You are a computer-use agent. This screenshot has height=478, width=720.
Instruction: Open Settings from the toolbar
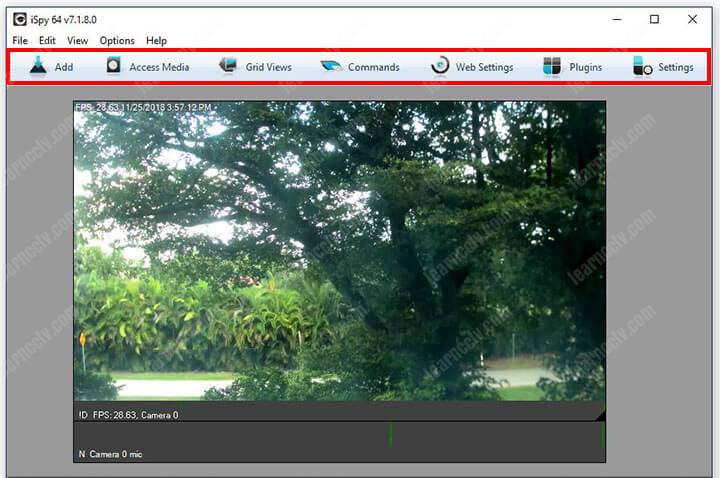click(x=642, y=67)
